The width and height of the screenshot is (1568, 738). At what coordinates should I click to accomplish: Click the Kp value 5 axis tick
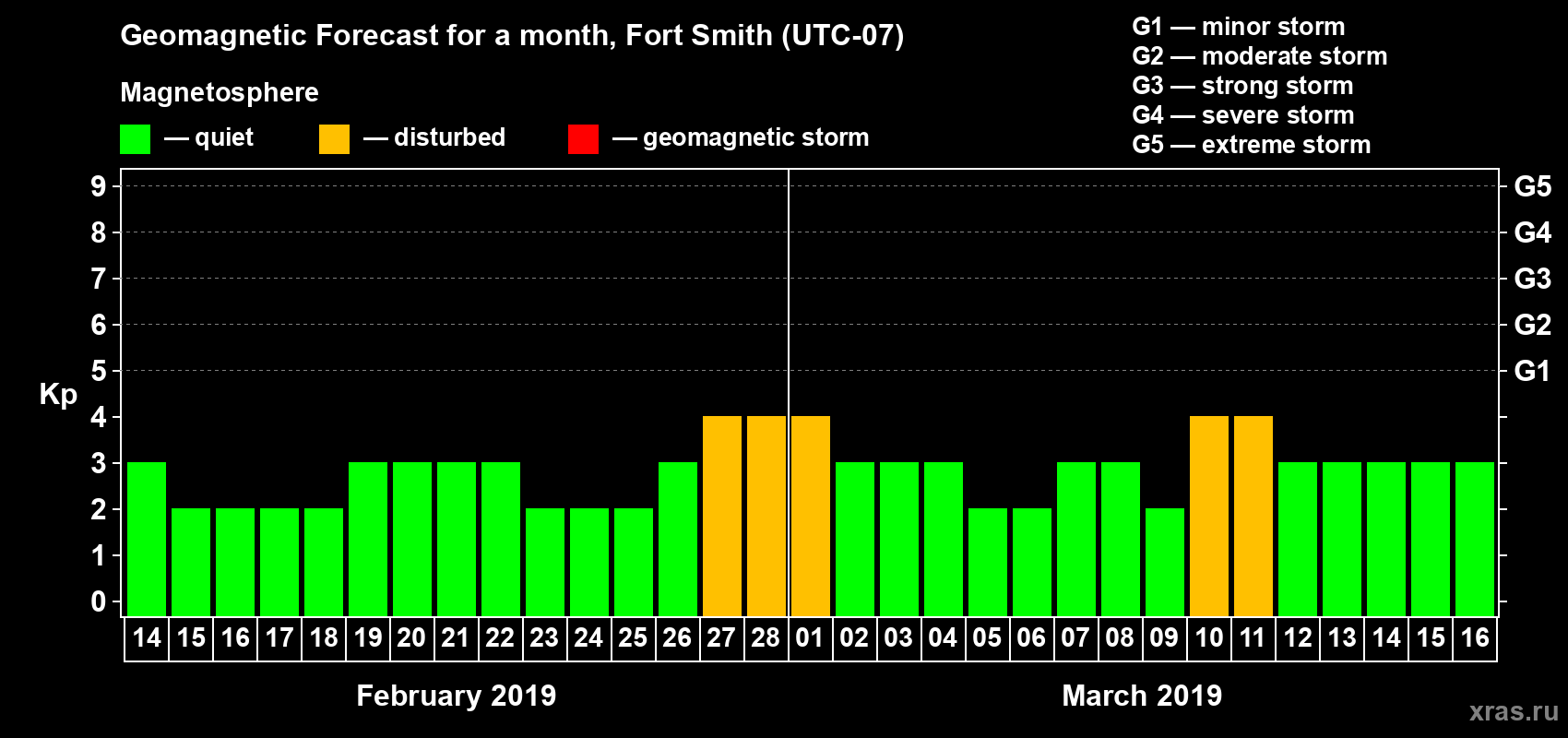point(99,371)
